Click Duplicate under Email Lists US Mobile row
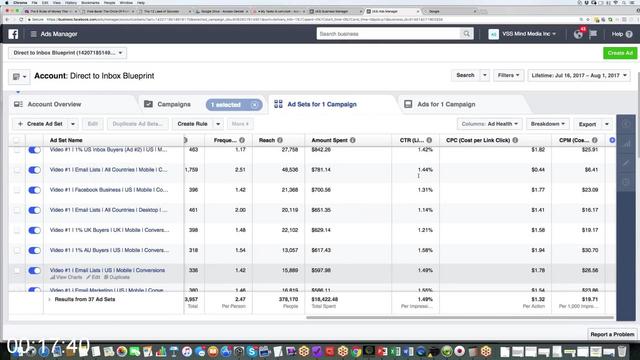 (x=117, y=277)
